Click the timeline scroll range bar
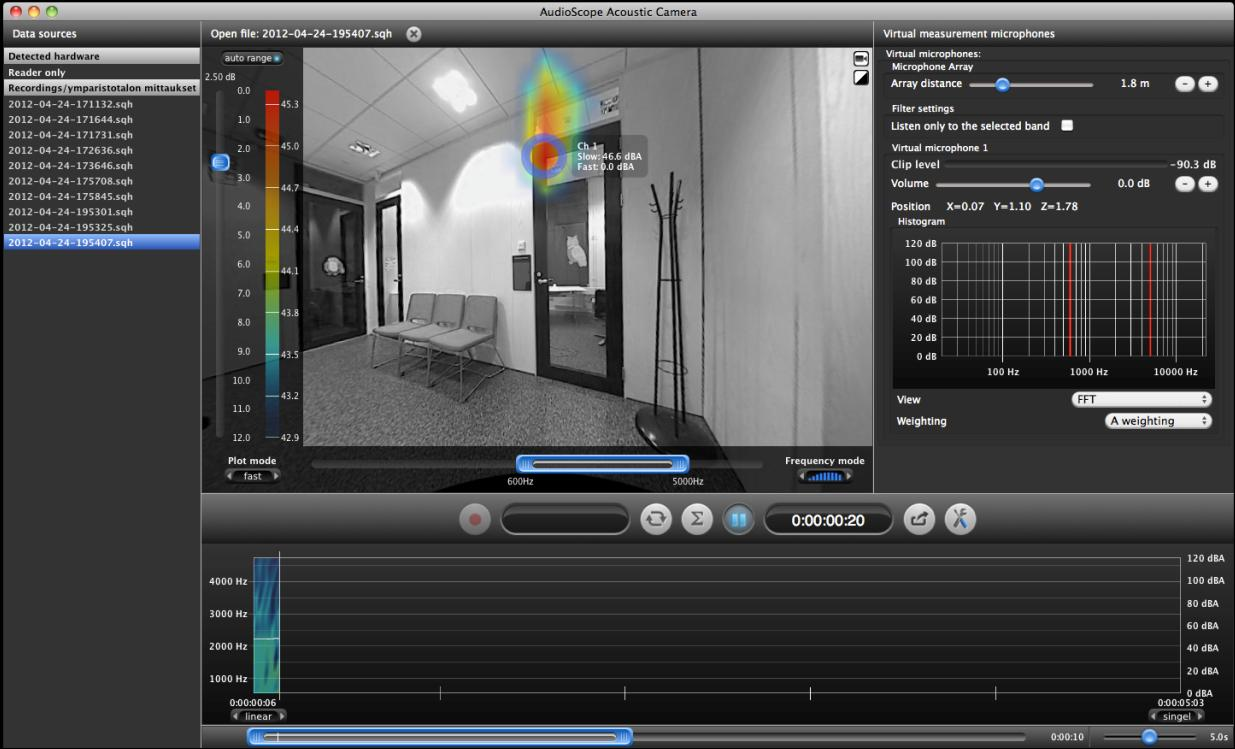 [x=440, y=737]
